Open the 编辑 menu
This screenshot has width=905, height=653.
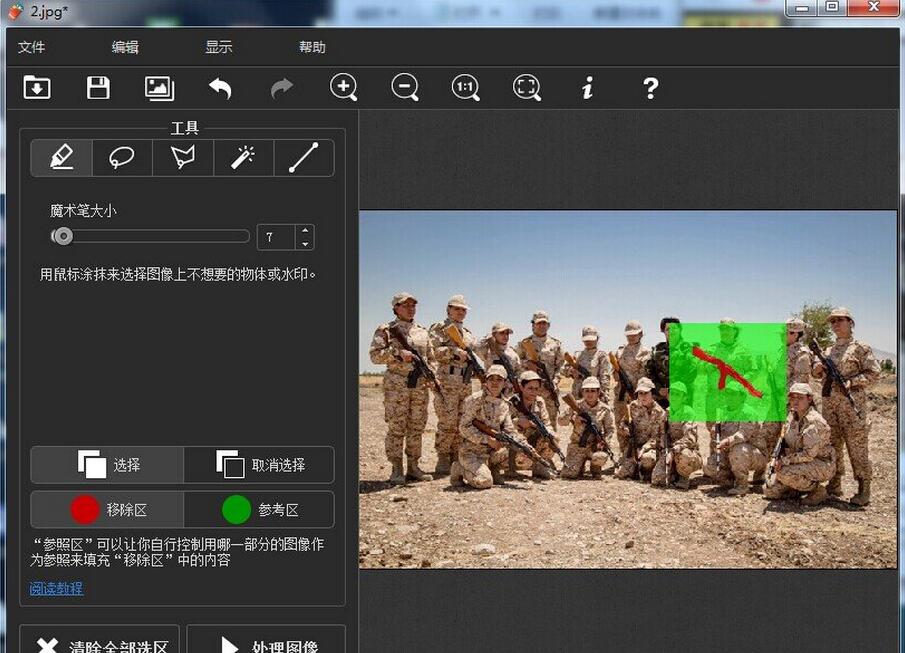point(125,47)
